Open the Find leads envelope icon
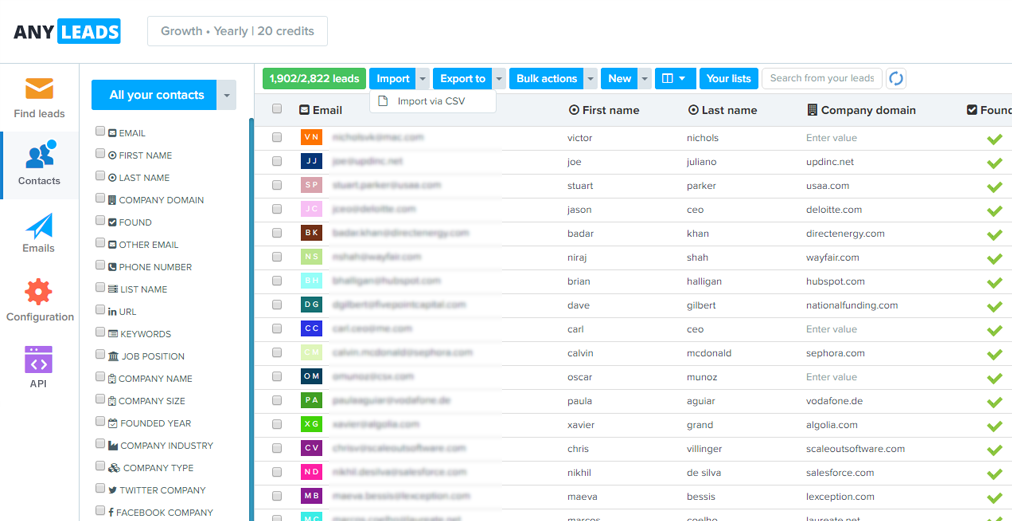This screenshot has height=521, width=1012. (x=39, y=89)
